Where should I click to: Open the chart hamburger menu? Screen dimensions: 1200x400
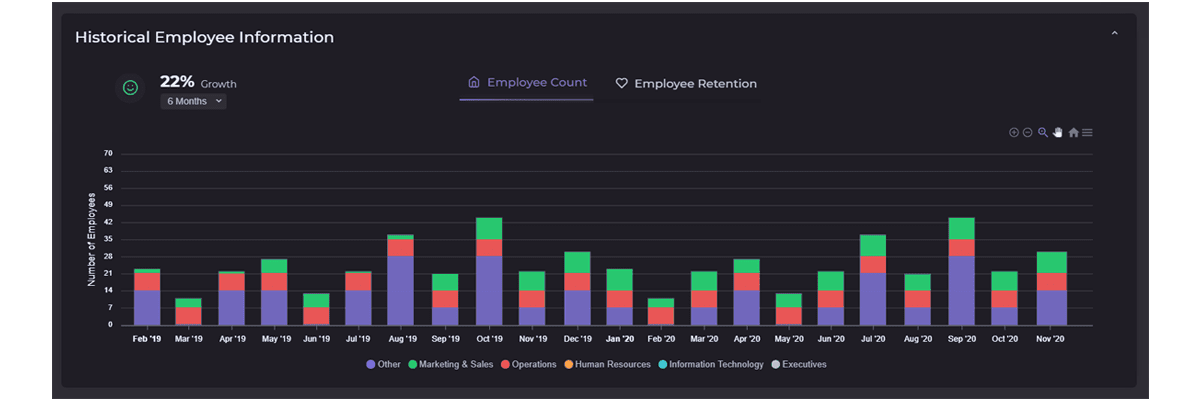tap(1087, 132)
